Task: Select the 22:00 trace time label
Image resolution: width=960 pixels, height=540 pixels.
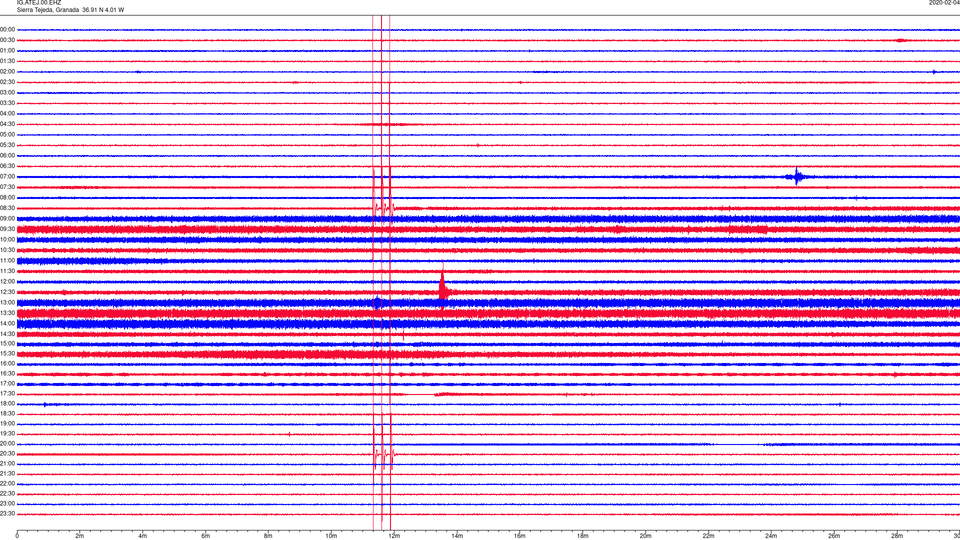Action: [8, 484]
